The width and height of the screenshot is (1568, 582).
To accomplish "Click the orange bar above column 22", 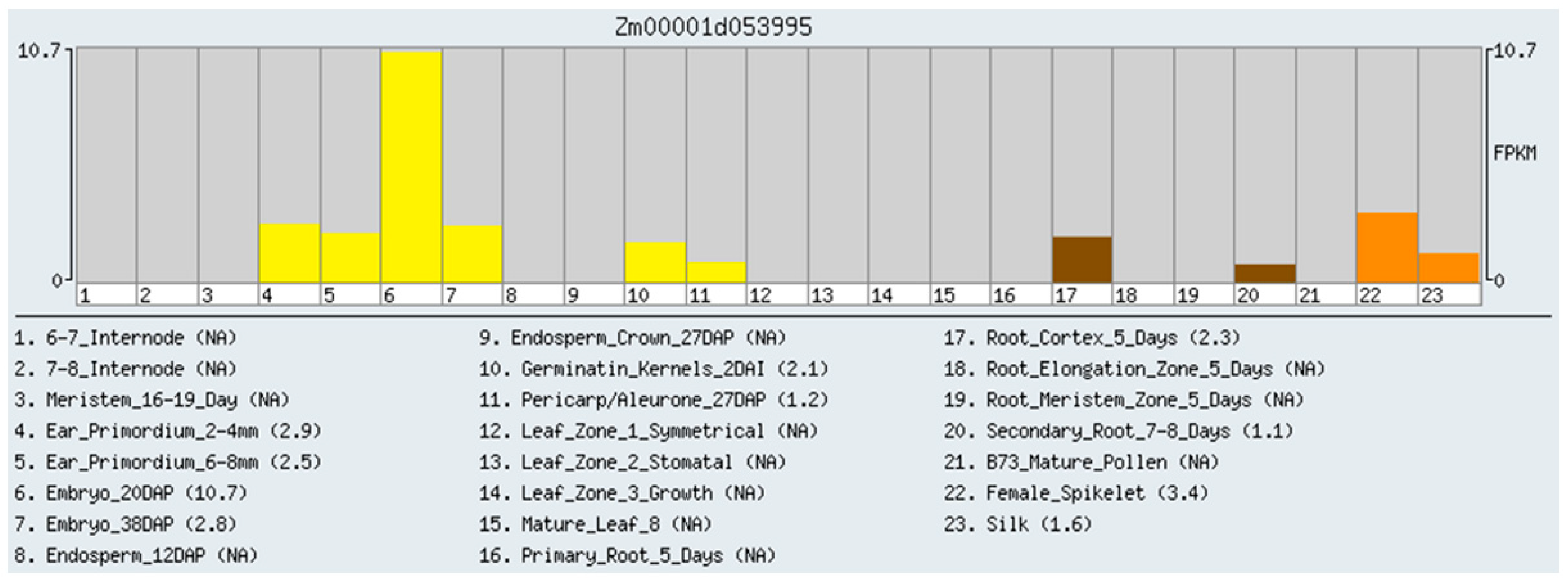I will tap(1387, 248).
